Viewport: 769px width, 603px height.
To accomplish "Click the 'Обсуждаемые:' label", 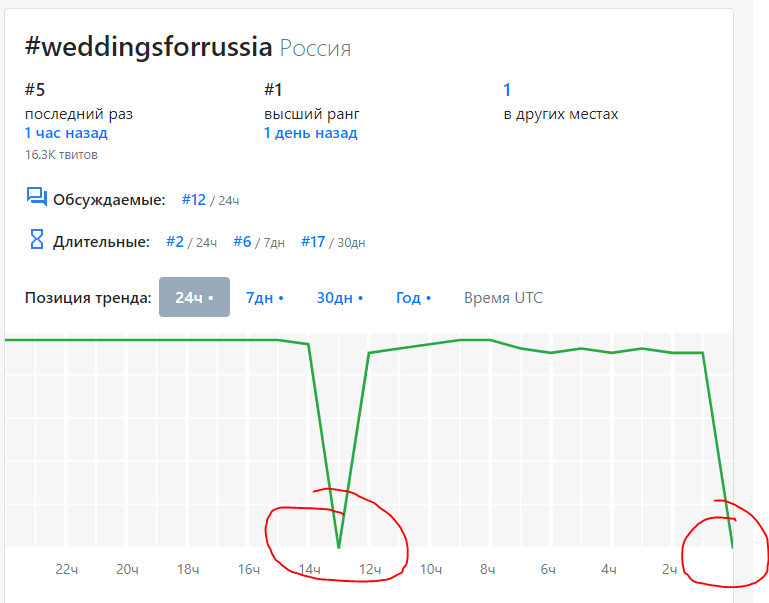I will [x=109, y=200].
